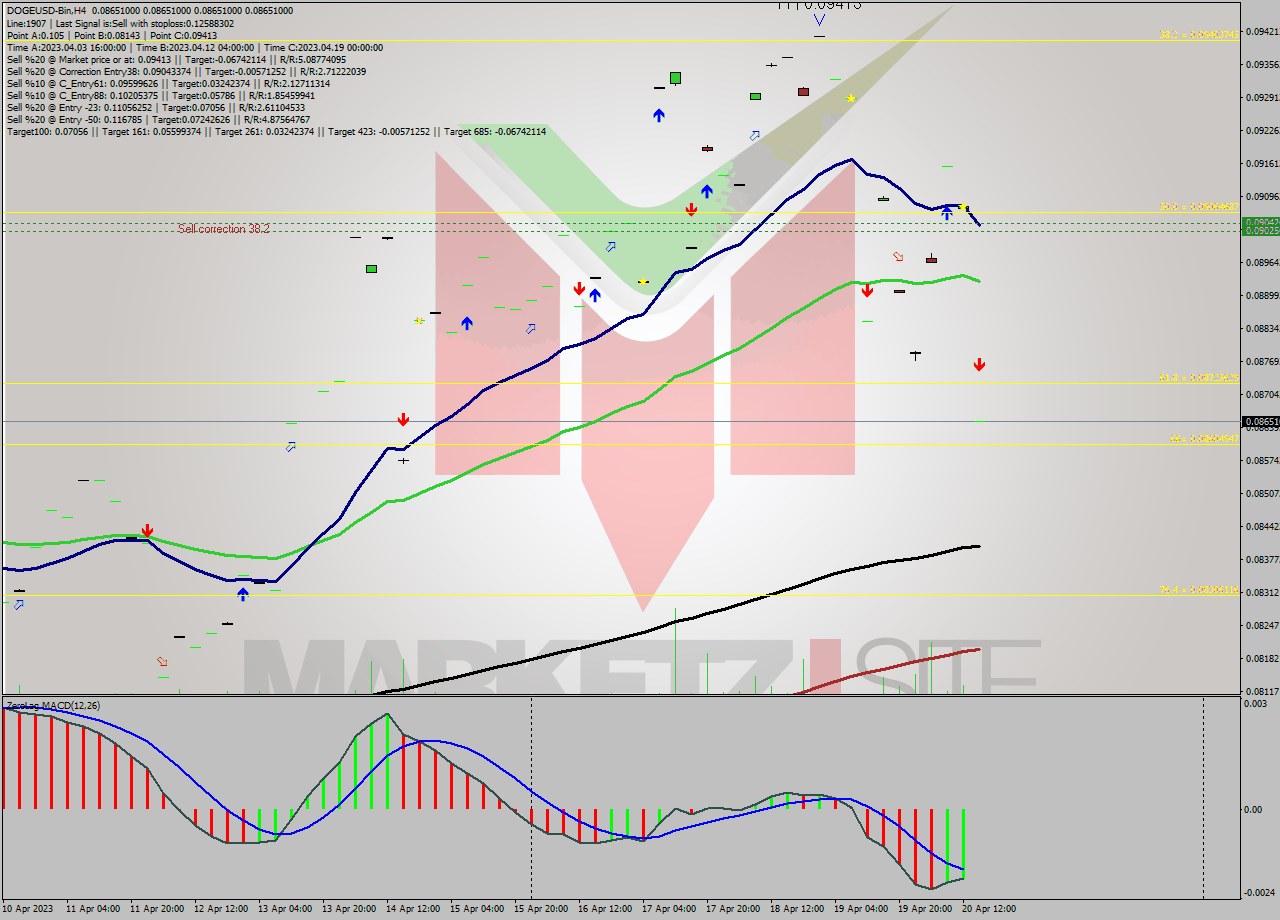This screenshot has width=1280, height=920.
Task: Select the 61.8 Fibonacci level label
Action: tap(1198, 377)
